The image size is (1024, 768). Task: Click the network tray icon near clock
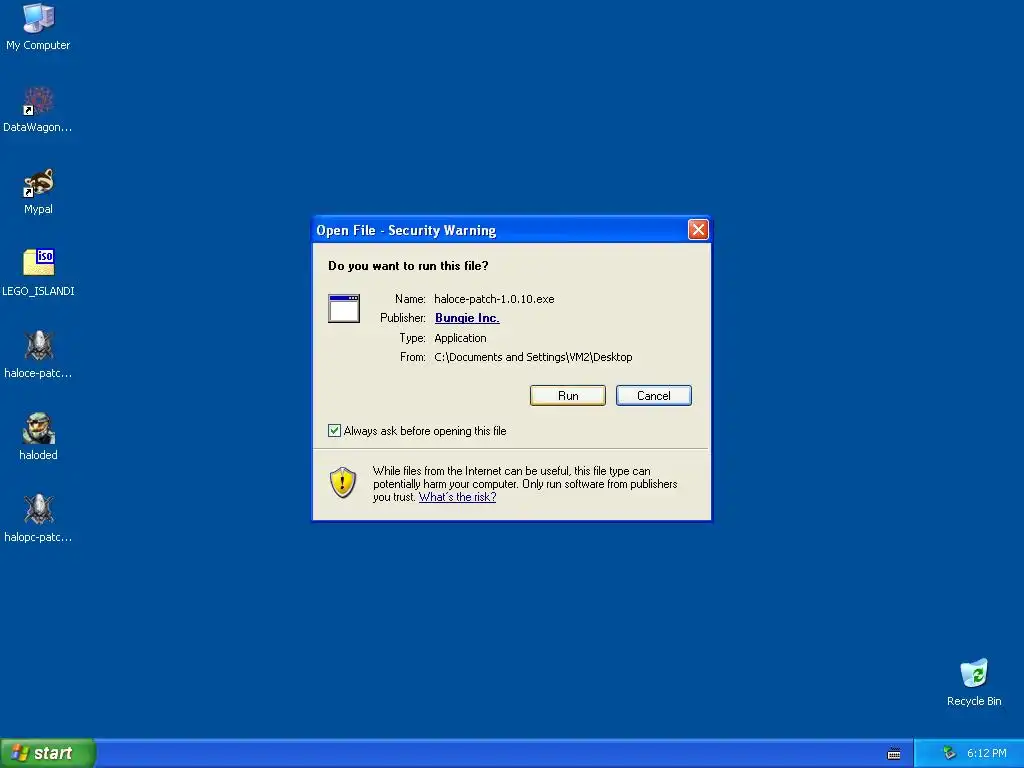click(949, 753)
